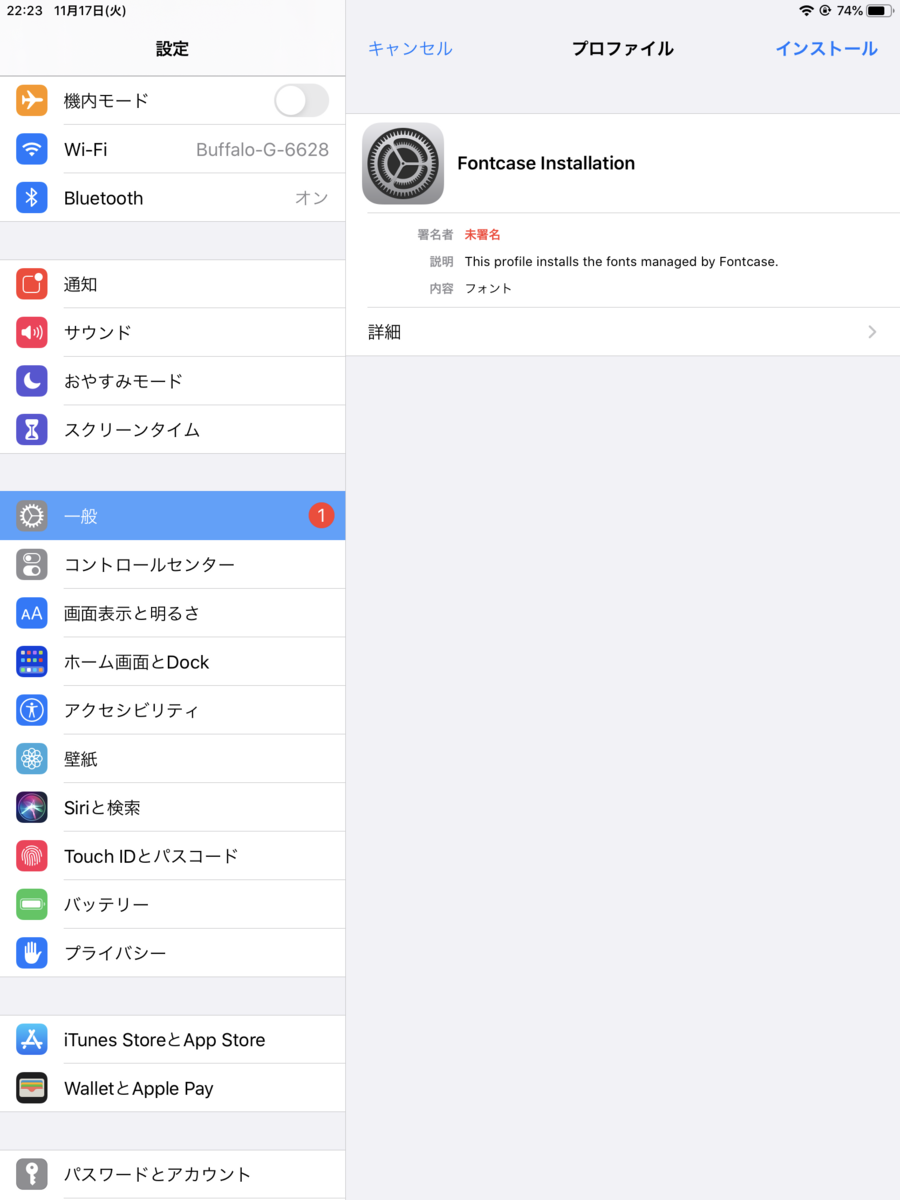Open the Siriと検索 icon
Viewport: 900px width, 1200px height.
(x=32, y=807)
